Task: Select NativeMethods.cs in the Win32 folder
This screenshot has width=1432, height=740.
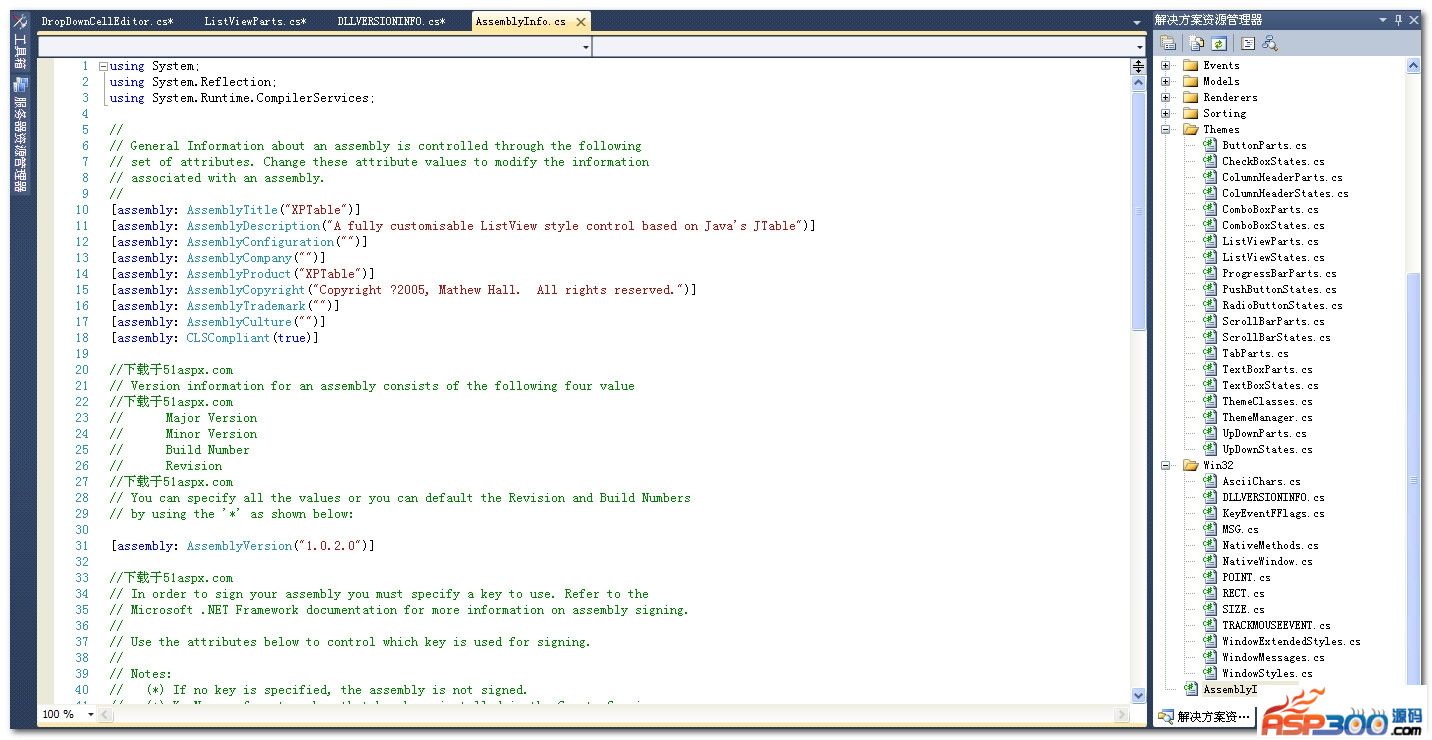Action: click(x=1270, y=545)
